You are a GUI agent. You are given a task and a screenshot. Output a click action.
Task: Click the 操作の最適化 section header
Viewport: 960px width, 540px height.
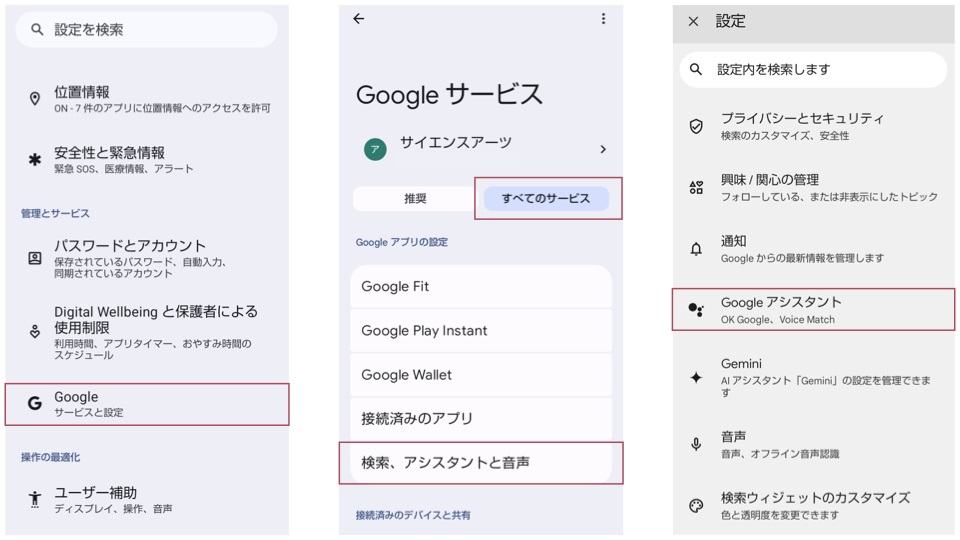tap(50, 457)
